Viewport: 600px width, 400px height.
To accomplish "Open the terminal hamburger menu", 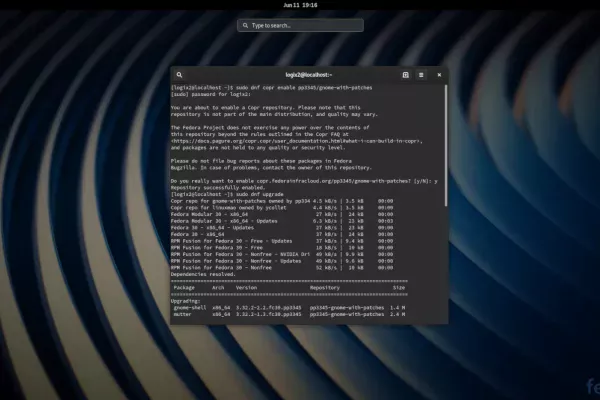I will pos(421,75).
